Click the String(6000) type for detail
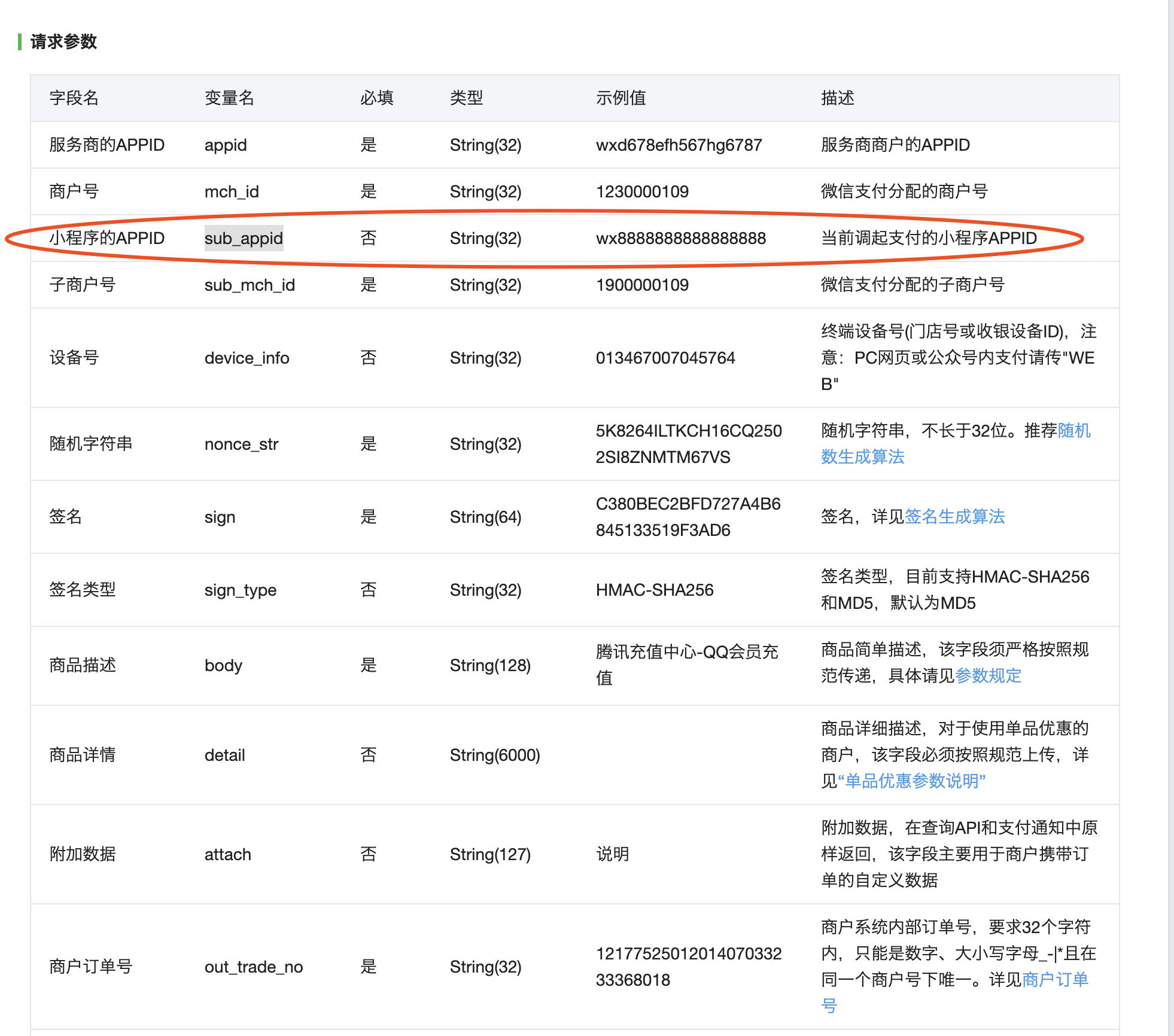The image size is (1174, 1036). click(x=495, y=755)
